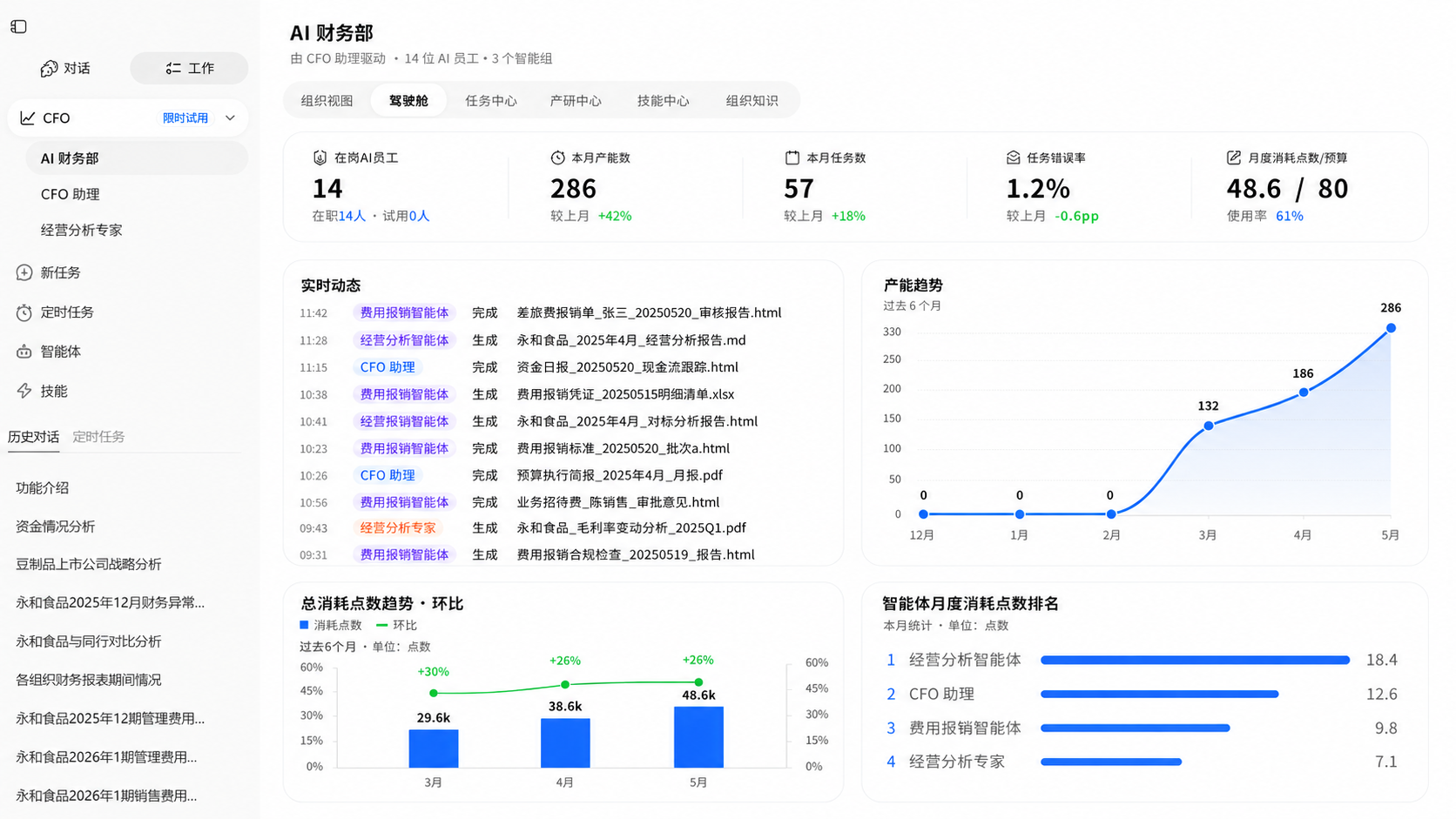Open 预算执行简报_2025年4月_月报.pdf

tap(620, 475)
